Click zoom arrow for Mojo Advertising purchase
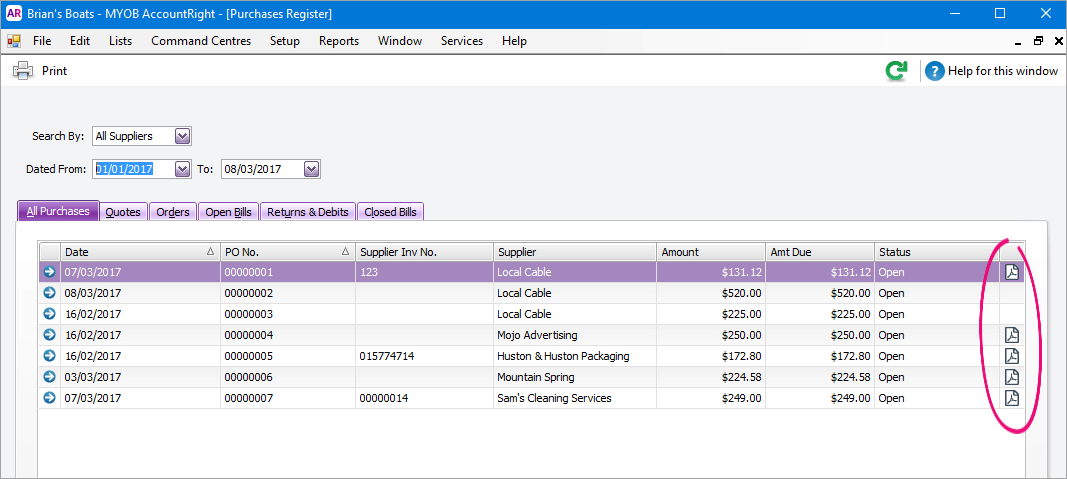The image size is (1067, 479). [x=50, y=335]
